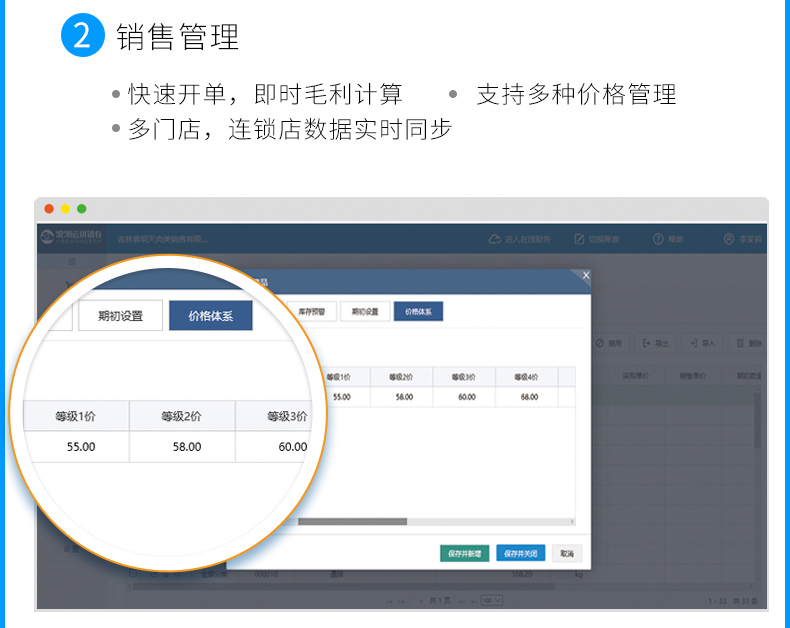Screen dimensions: 790x628
Task: Click the 采购单价 column header in background
Action: tap(635, 375)
